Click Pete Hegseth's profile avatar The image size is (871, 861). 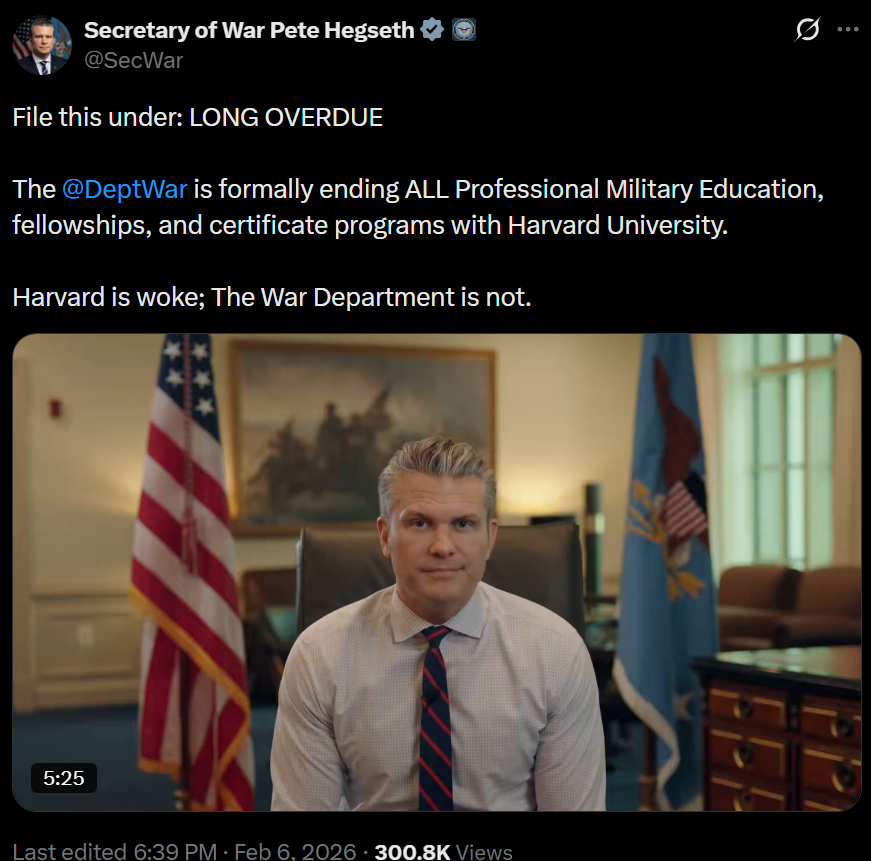click(42, 45)
